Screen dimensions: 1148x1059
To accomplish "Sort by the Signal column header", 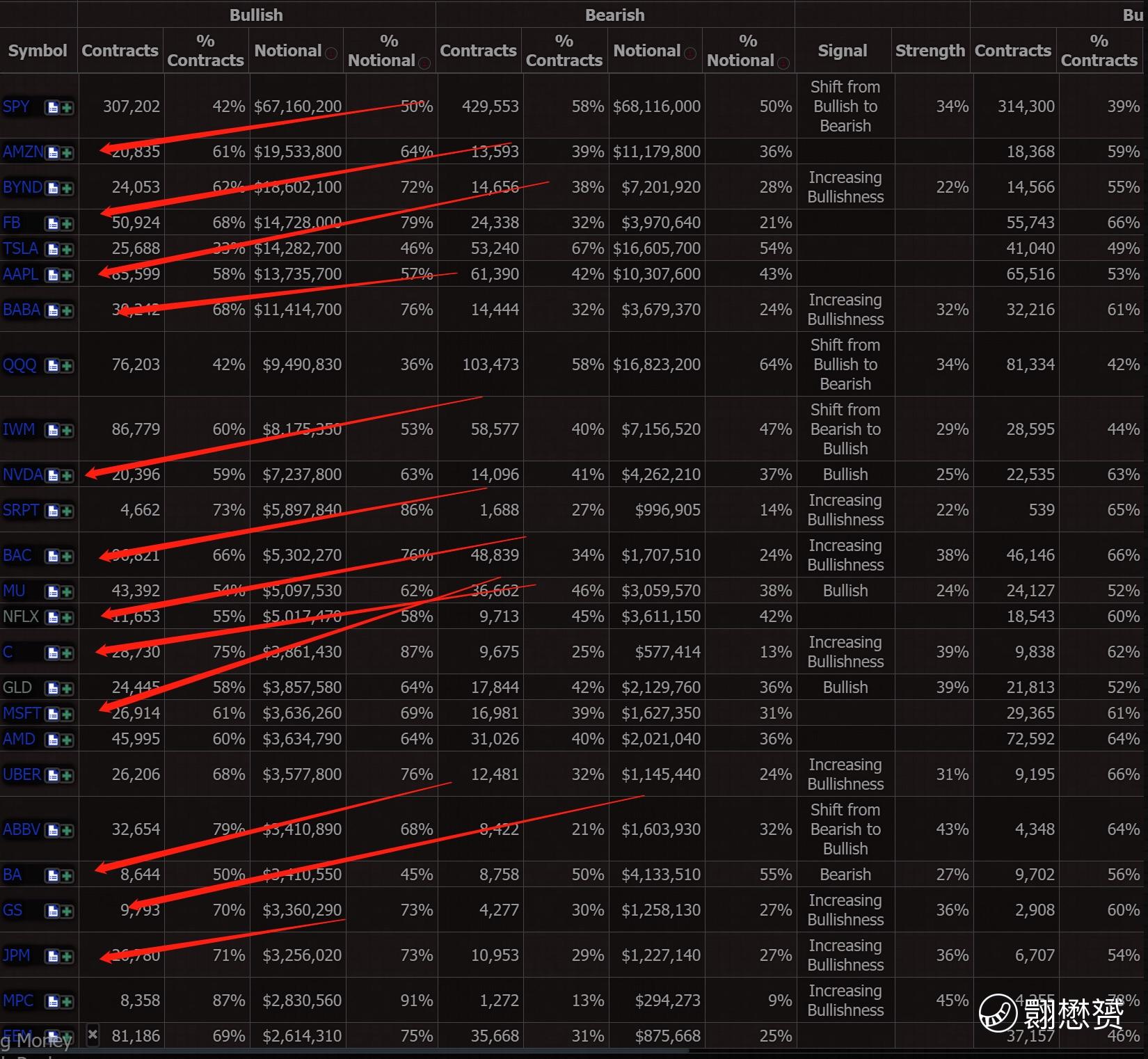I will [843, 51].
